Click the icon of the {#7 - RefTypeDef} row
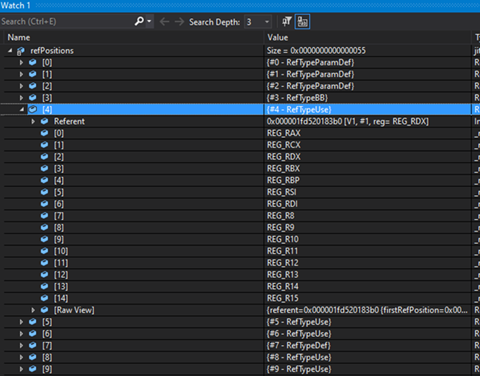 pos(33,346)
